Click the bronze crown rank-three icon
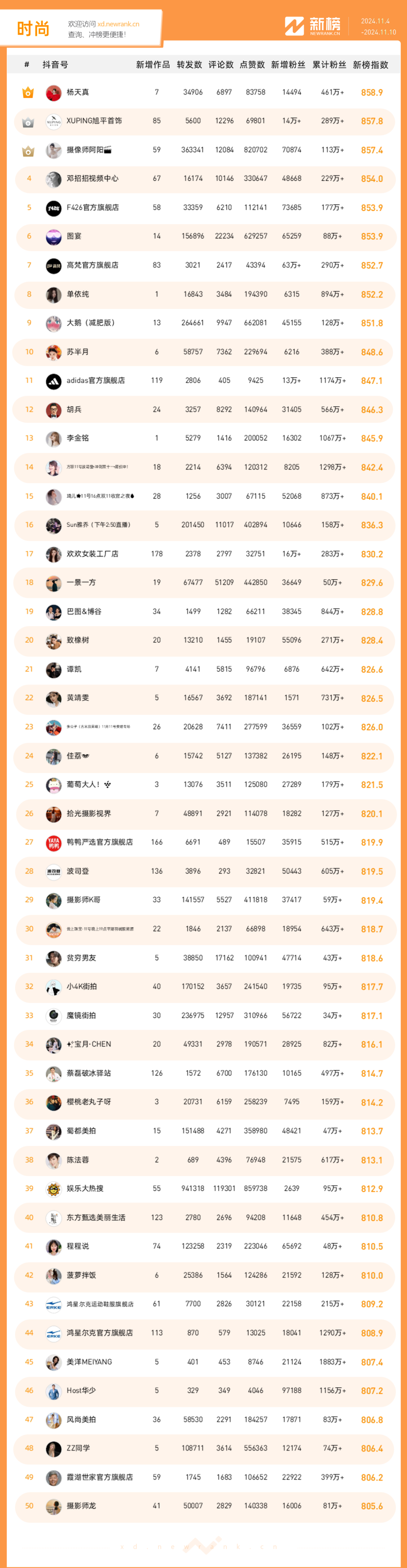This screenshot has height=1568, width=407. click(x=28, y=151)
